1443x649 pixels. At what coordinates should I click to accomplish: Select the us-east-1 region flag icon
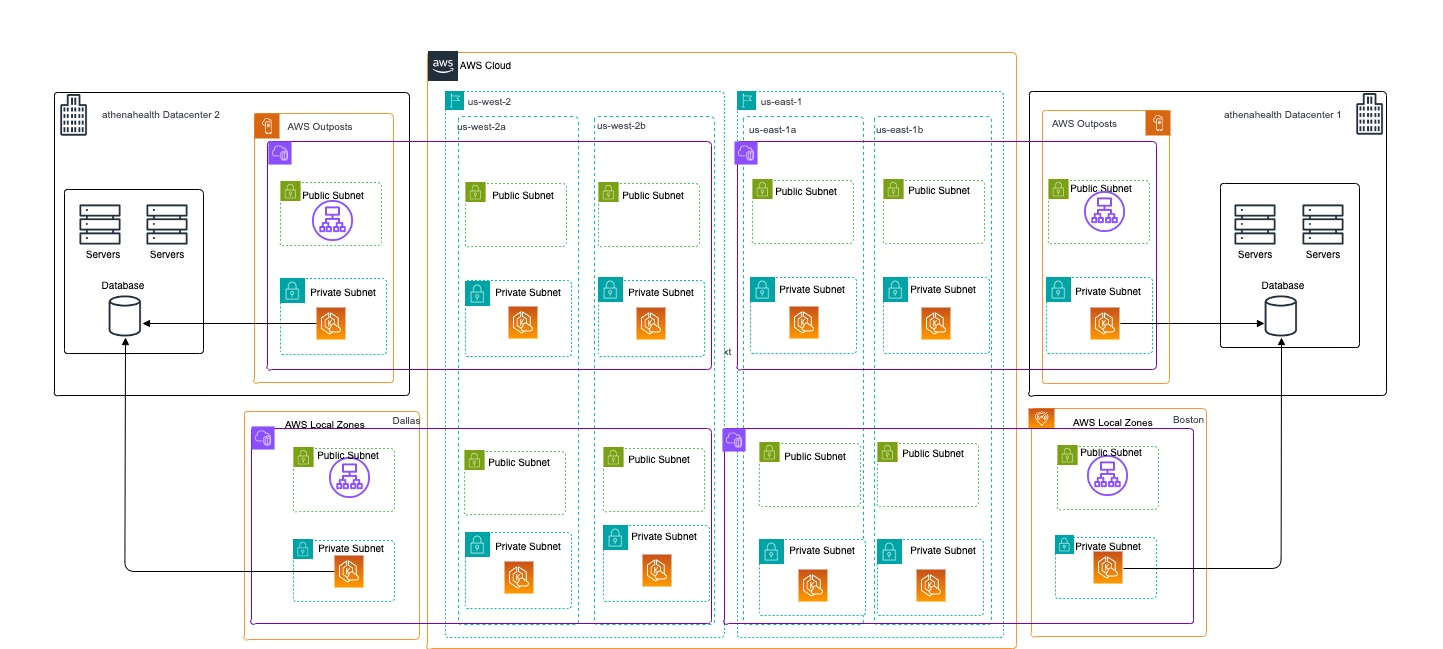745,100
